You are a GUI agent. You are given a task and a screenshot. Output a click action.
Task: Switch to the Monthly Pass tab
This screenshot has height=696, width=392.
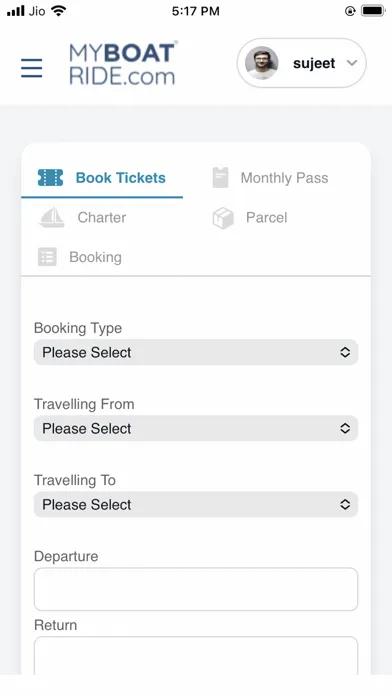(x=284, y=178)
